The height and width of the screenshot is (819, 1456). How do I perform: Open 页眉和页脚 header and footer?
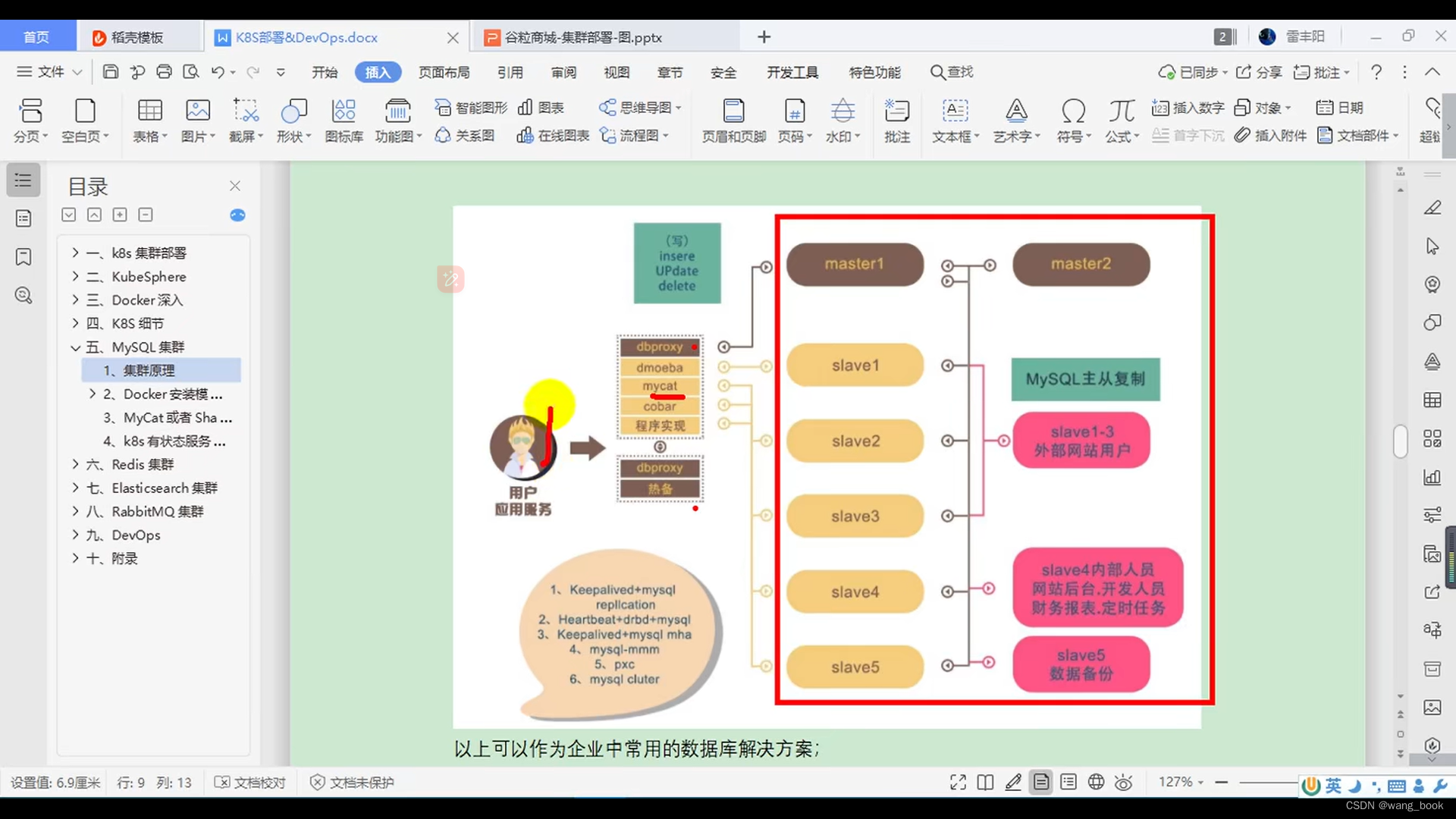[x=733, y=121]
